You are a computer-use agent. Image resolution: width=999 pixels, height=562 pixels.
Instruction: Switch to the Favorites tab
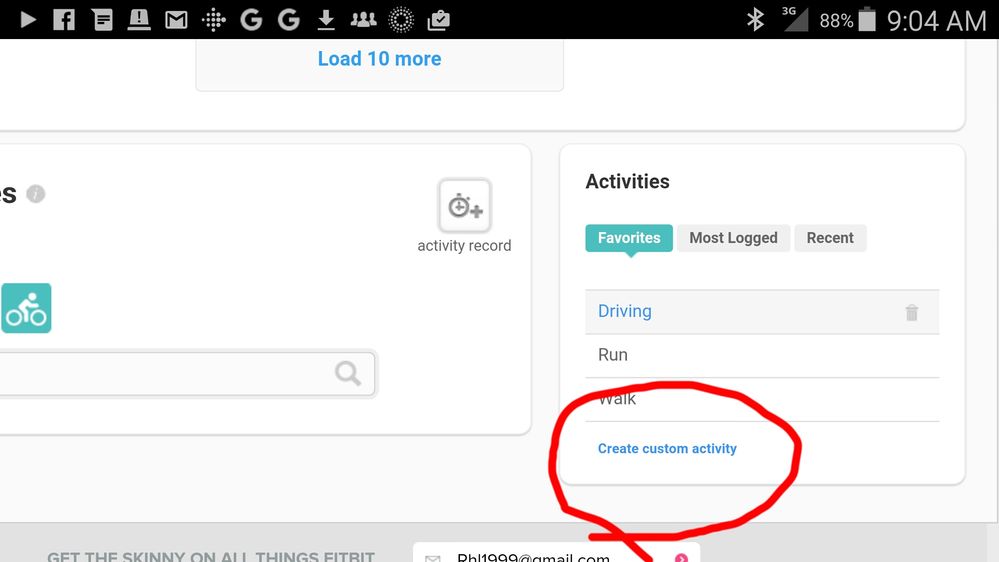click(x=629, y=238)
